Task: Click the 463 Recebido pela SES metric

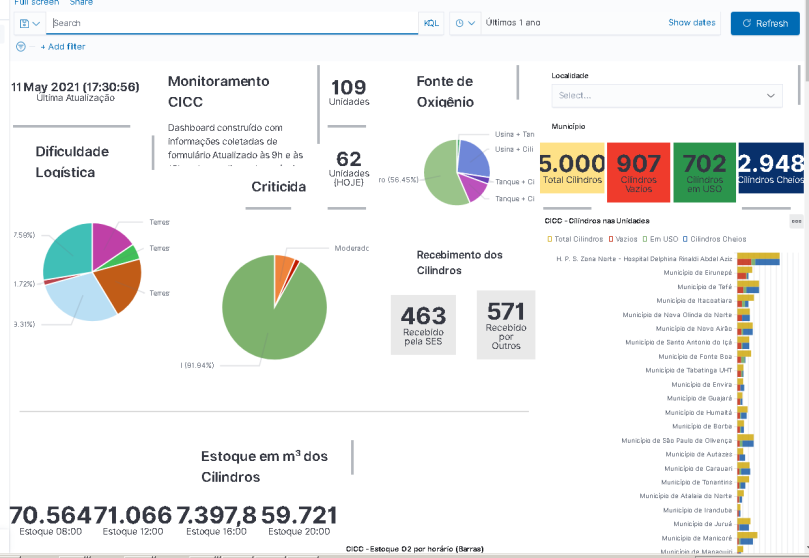Action: [423, 325]
